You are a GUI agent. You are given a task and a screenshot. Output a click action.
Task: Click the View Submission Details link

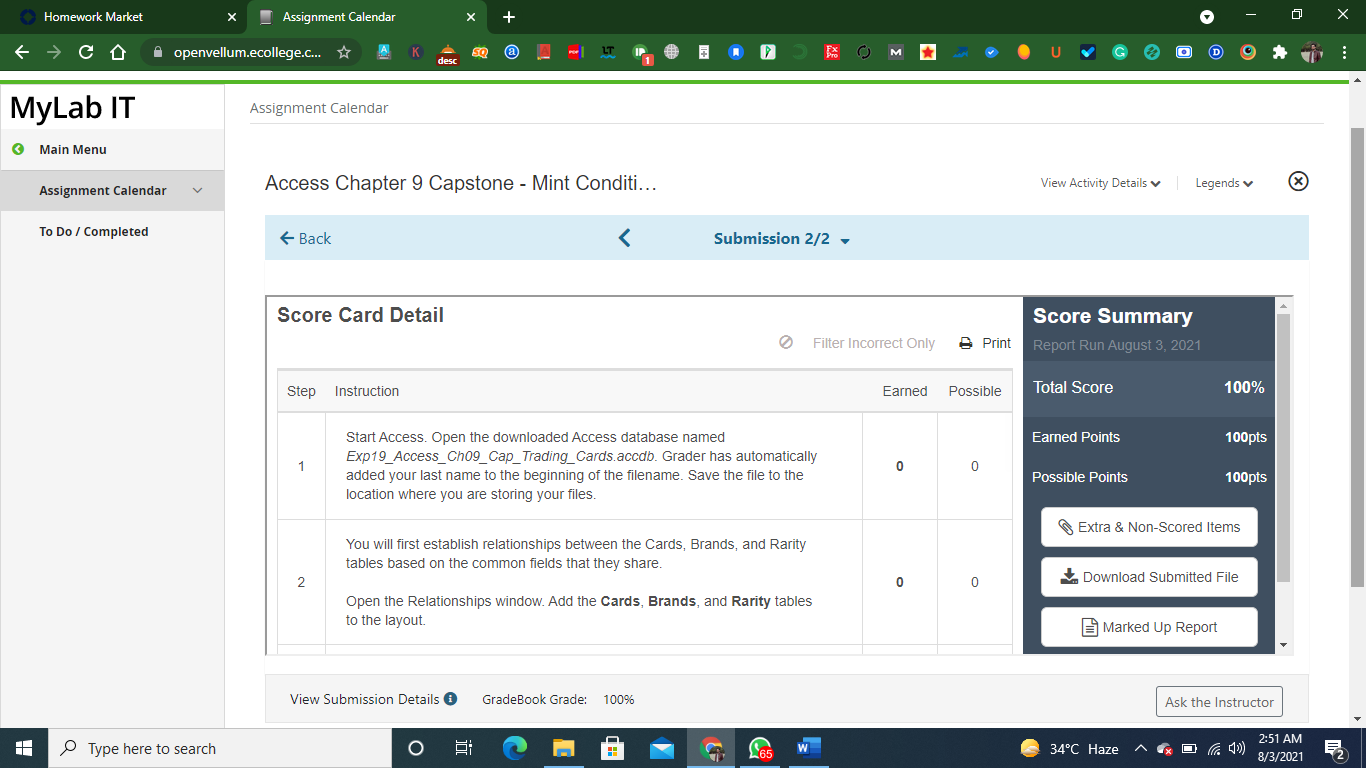(x=365, y=699)
